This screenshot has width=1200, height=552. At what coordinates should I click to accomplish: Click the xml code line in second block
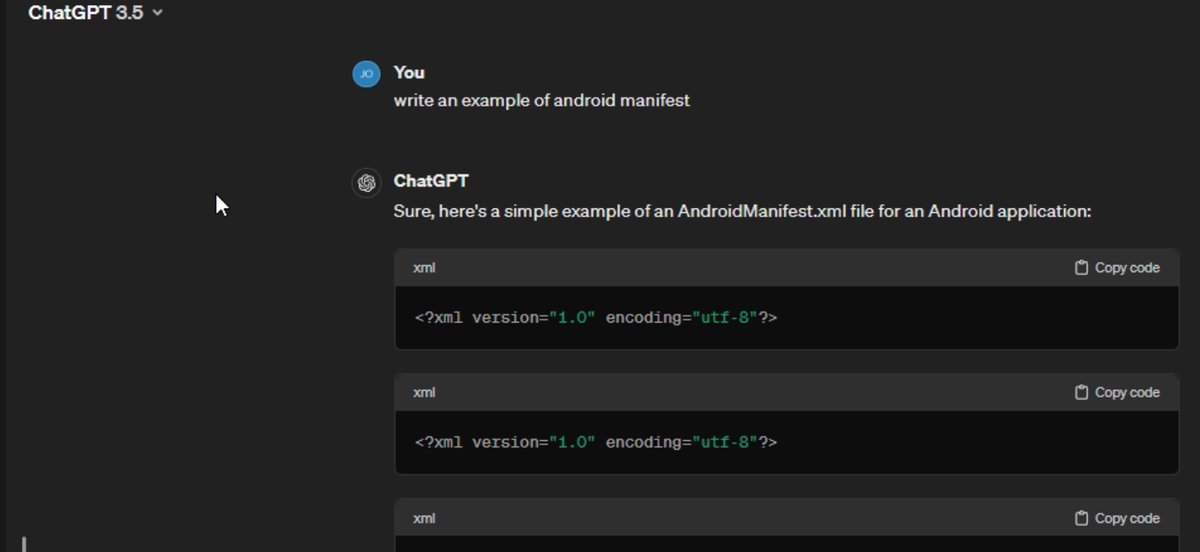point(596,442)
